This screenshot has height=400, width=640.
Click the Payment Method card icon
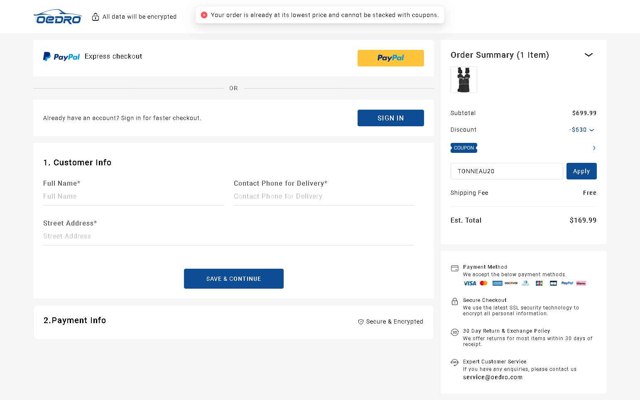(455, 268)
